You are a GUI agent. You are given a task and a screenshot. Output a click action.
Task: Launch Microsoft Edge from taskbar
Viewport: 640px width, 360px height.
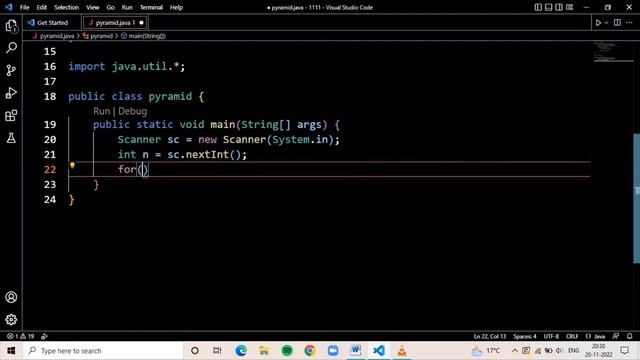click(240, 351)
